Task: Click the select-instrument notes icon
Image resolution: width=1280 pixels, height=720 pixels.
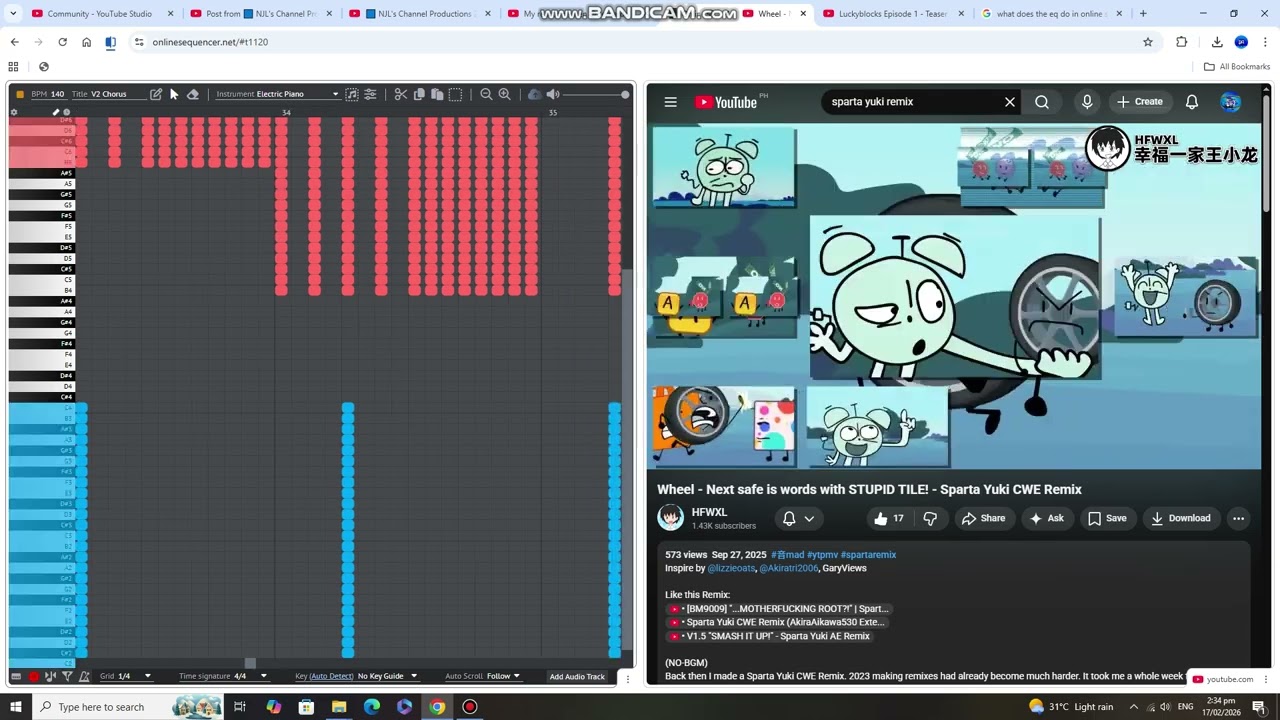Action: pyautogui.click(x=352, y=94)
